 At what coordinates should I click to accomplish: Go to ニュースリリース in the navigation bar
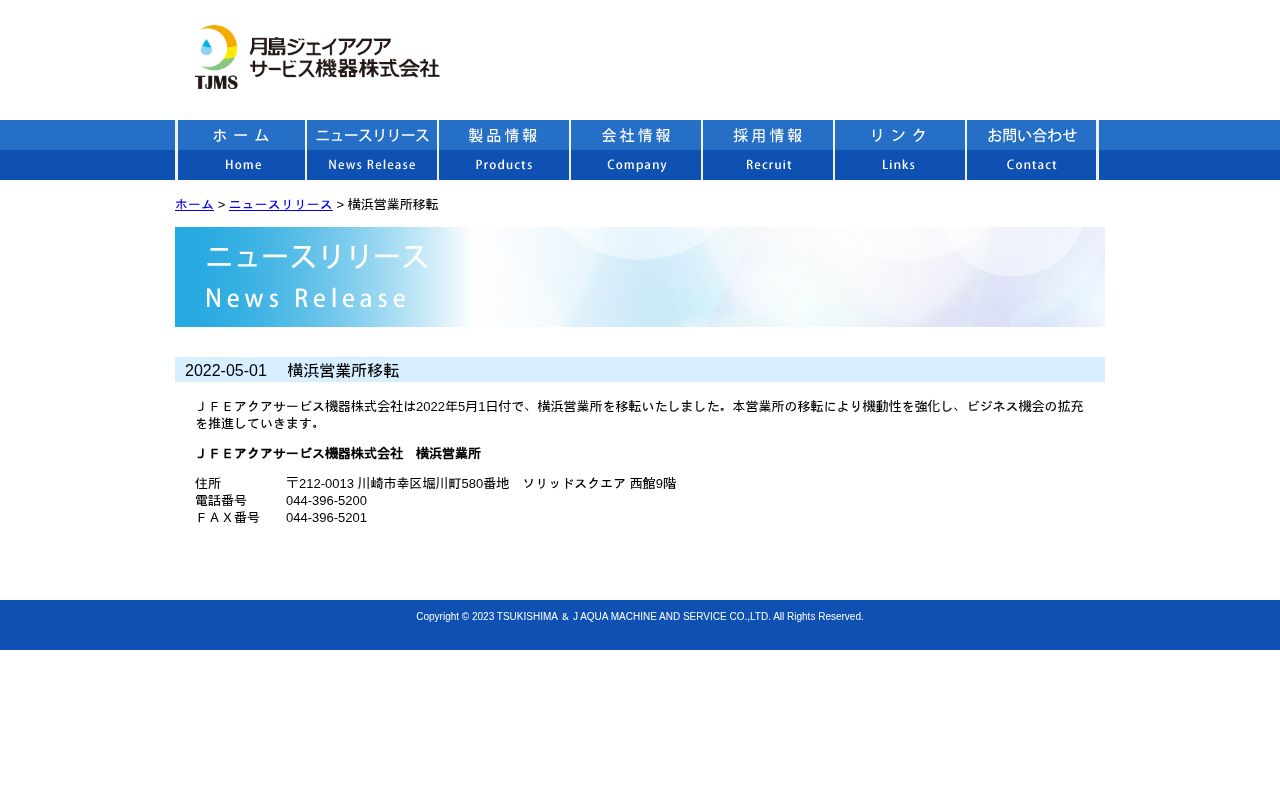(x=372, y=150)
